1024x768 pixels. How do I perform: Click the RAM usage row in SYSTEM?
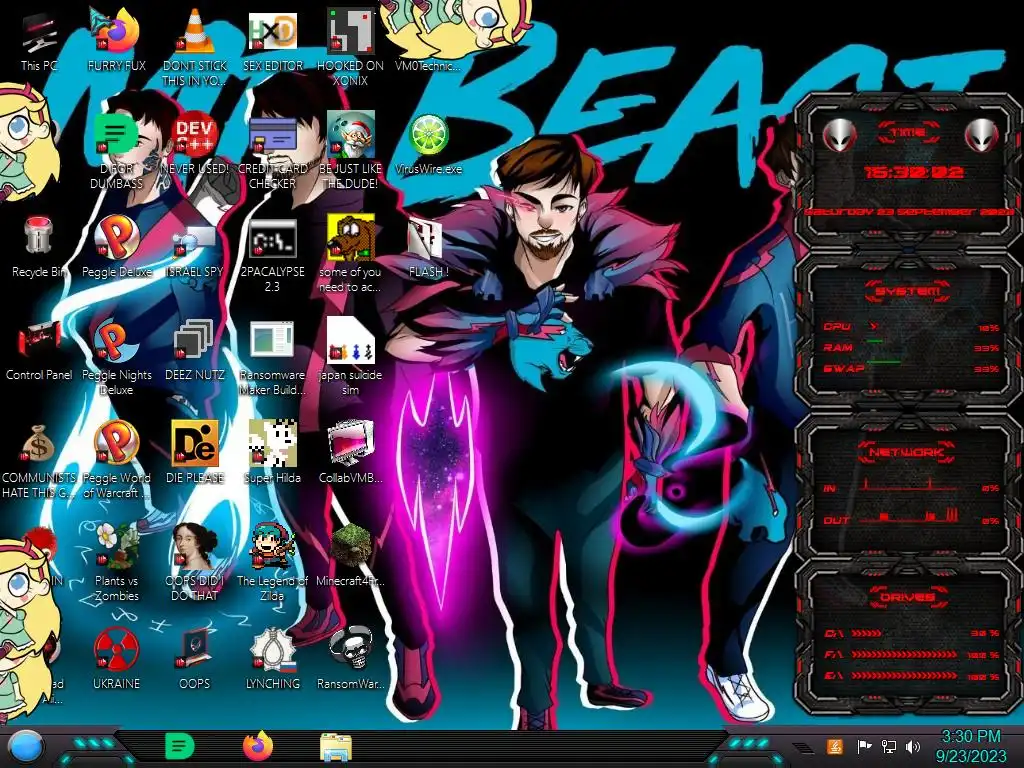tap(911, 347)
